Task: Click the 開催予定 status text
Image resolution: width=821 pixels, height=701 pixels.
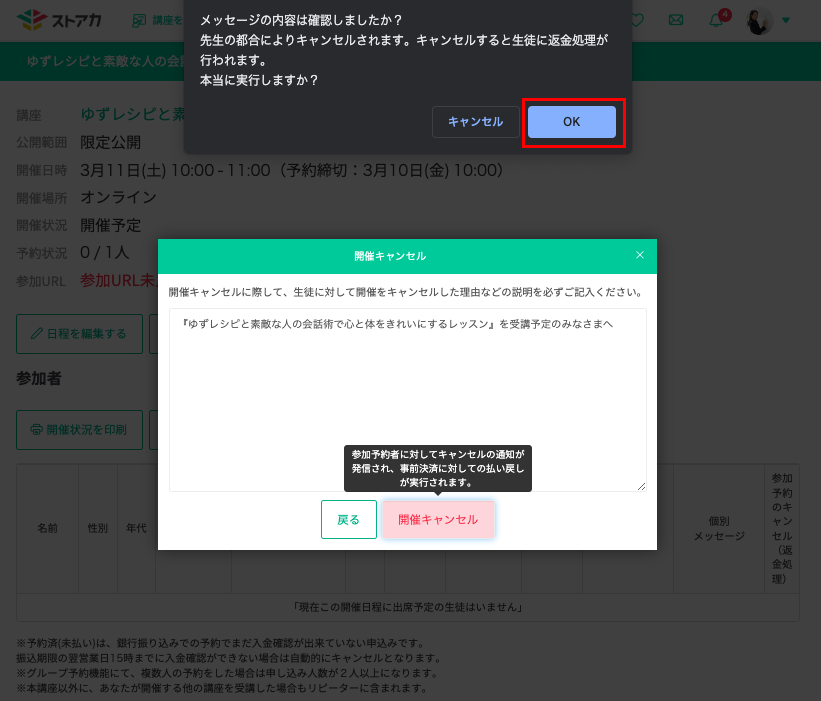Action: [110, 225]
